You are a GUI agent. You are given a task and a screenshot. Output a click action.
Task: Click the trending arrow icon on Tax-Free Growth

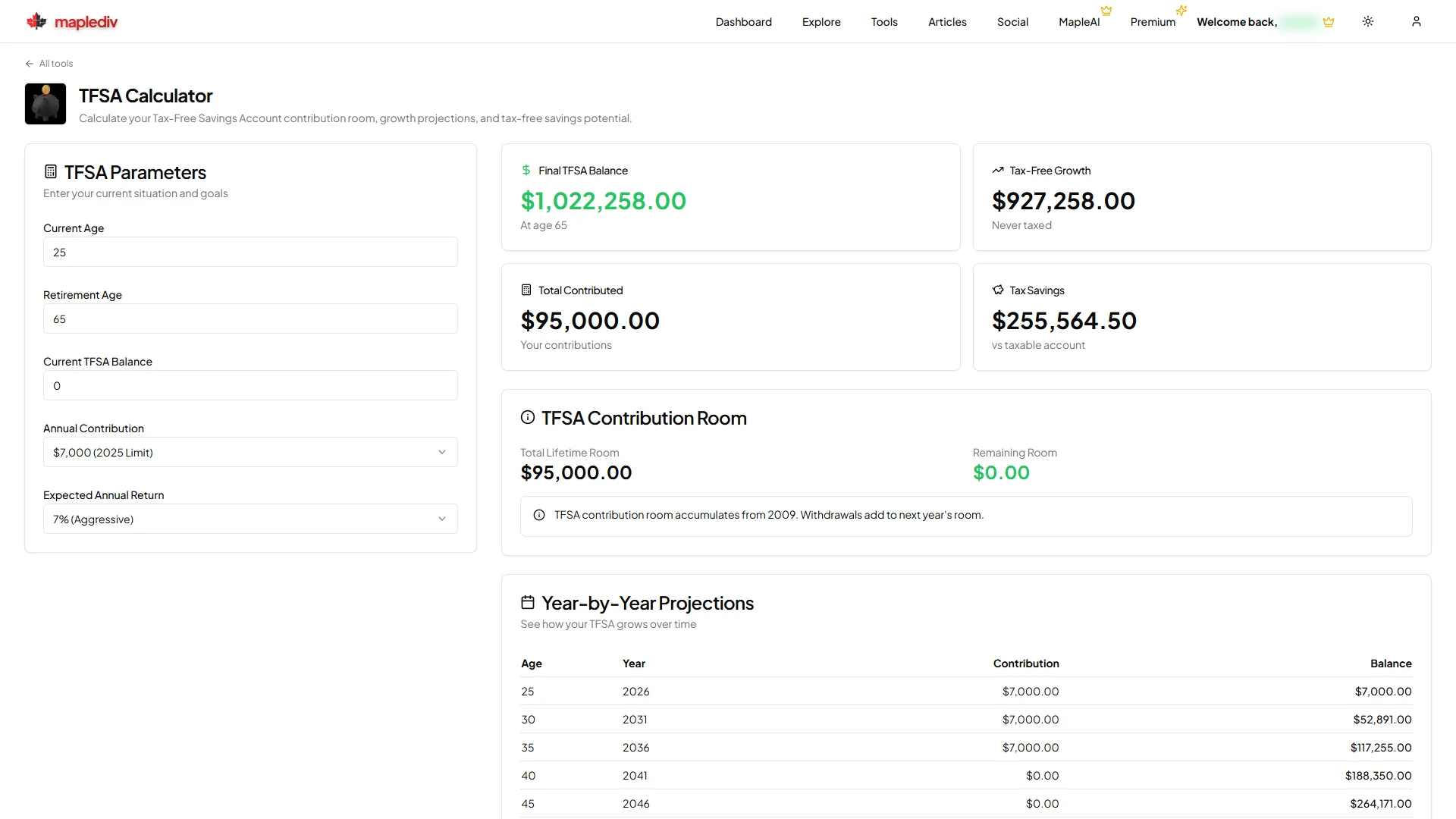998,170
